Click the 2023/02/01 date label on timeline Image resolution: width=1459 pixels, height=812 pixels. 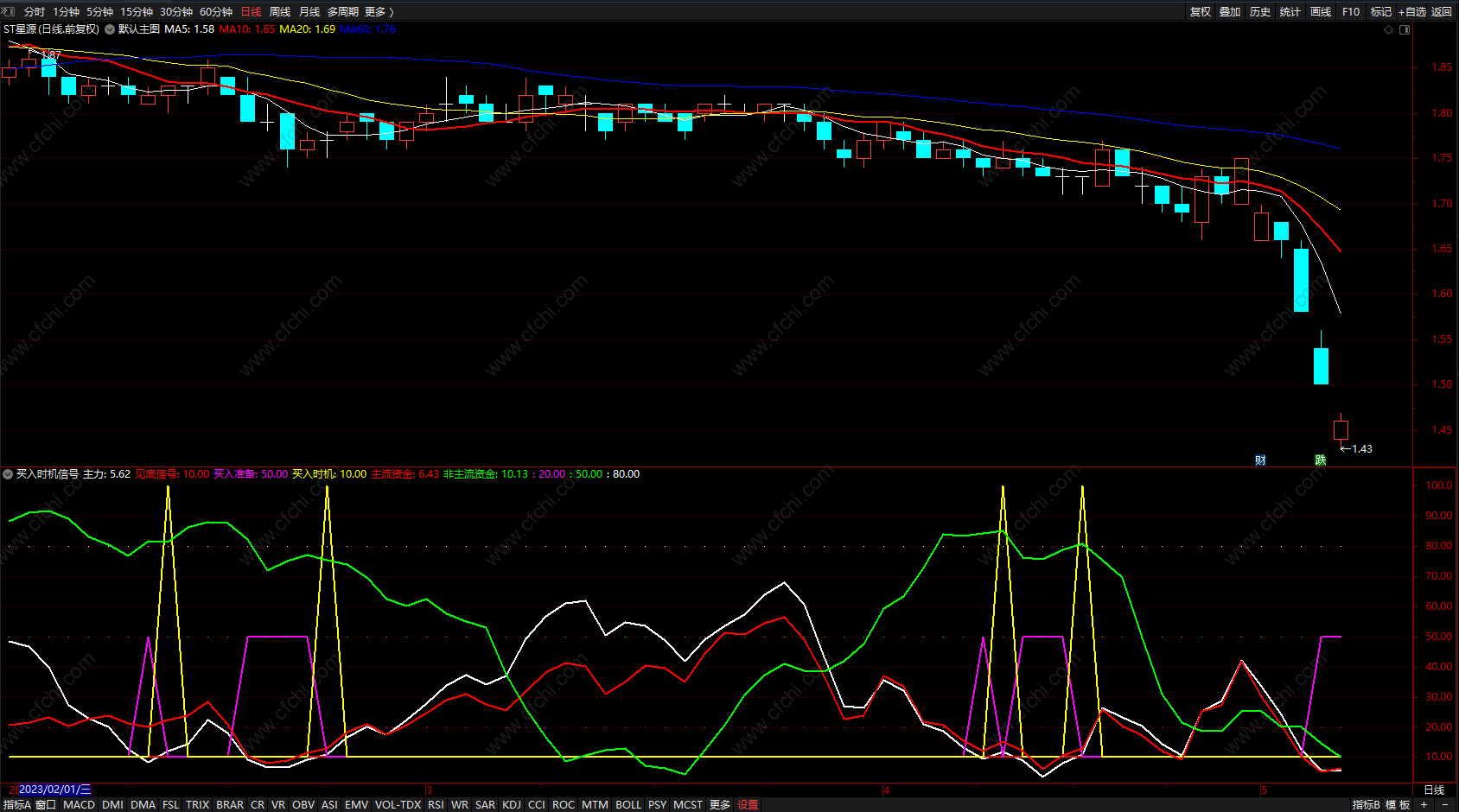[x=54, y=790]
